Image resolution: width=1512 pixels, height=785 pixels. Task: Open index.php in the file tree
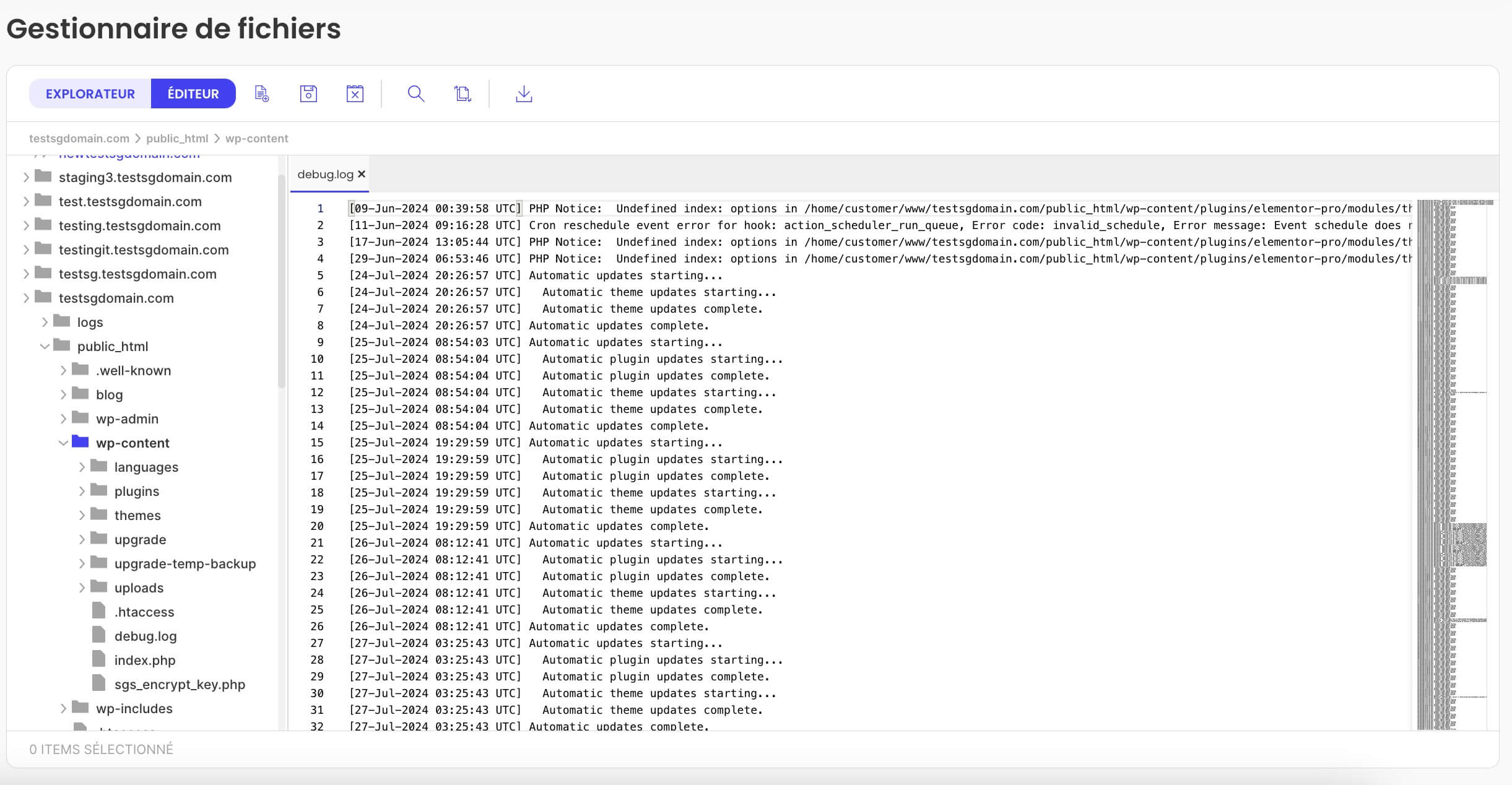(145, 660)
